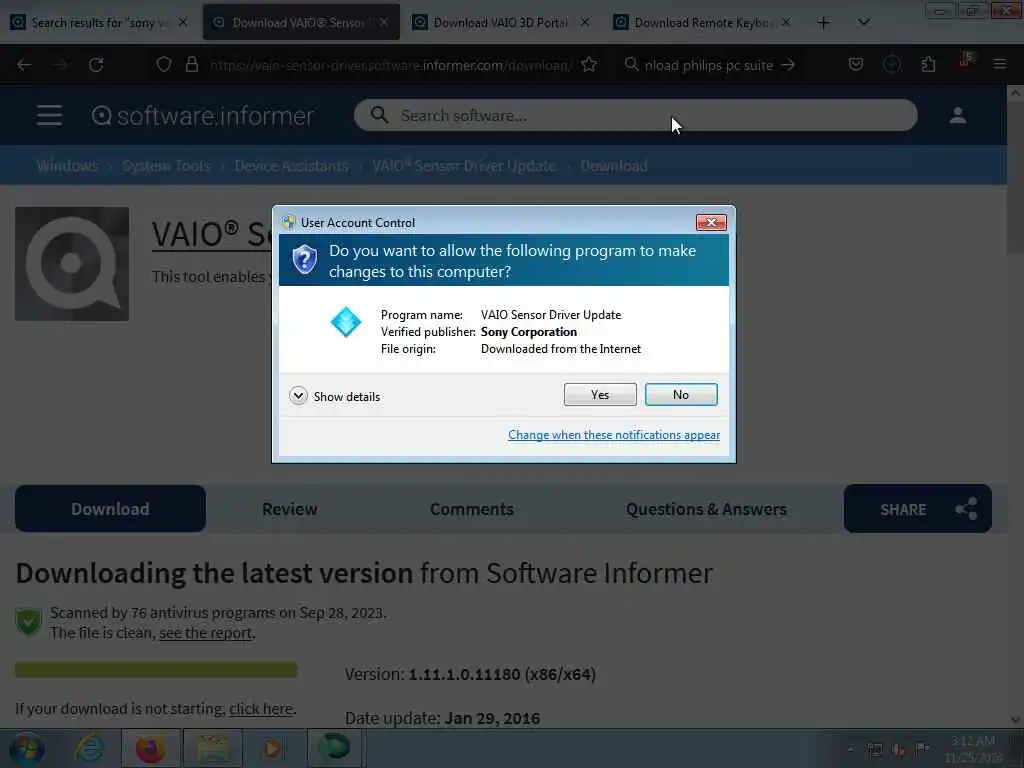Select the Download page tab

110,509
